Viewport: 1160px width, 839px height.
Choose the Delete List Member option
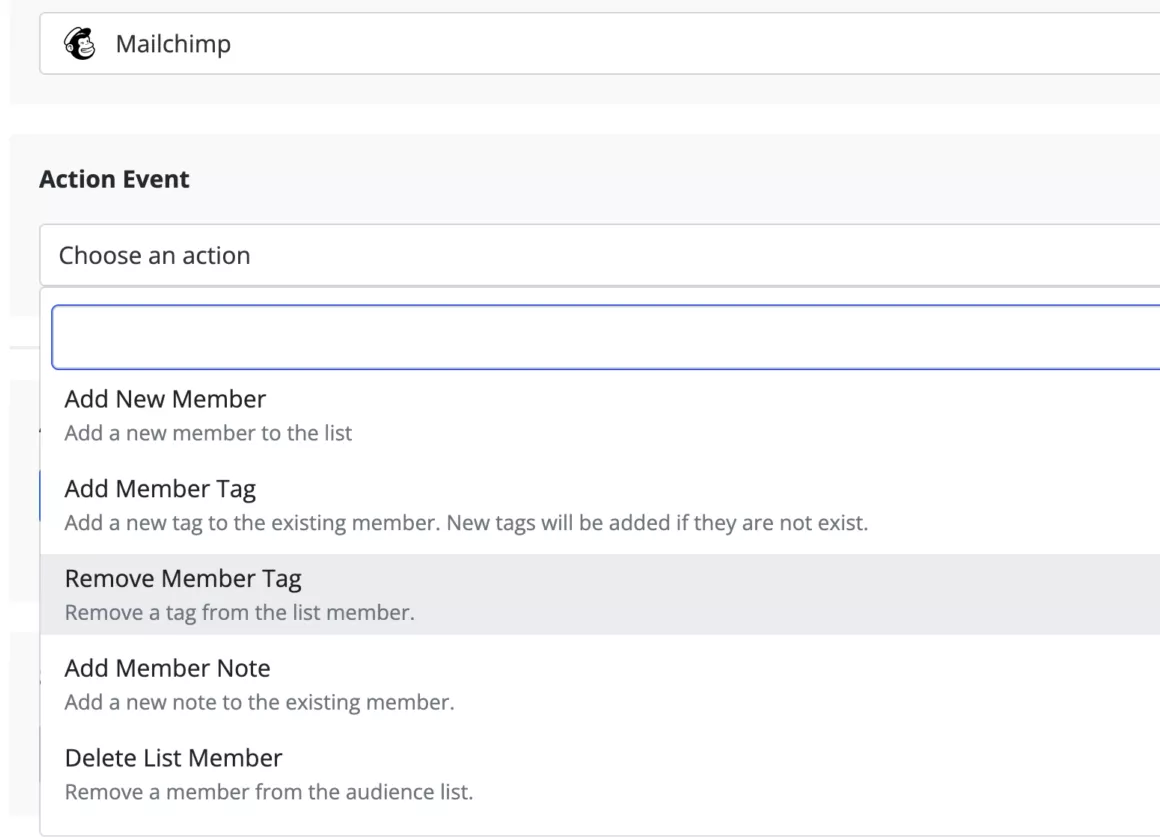(173, 757)
